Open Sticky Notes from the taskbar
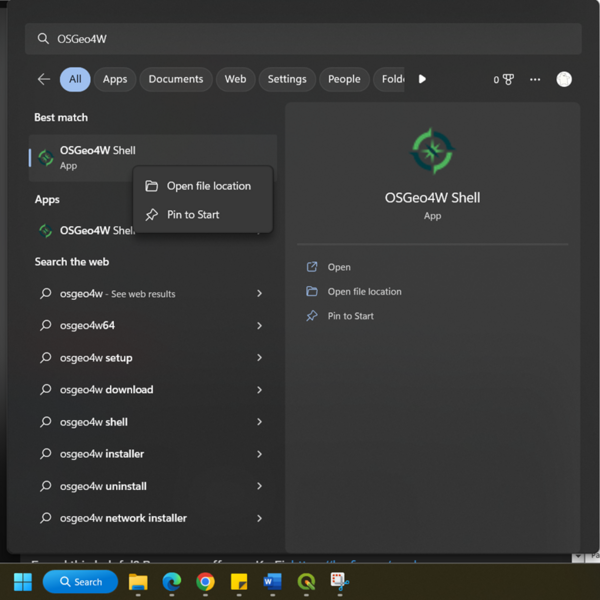Screen dimensions: 600x600 pyautogui.click(x=239, y=582)
